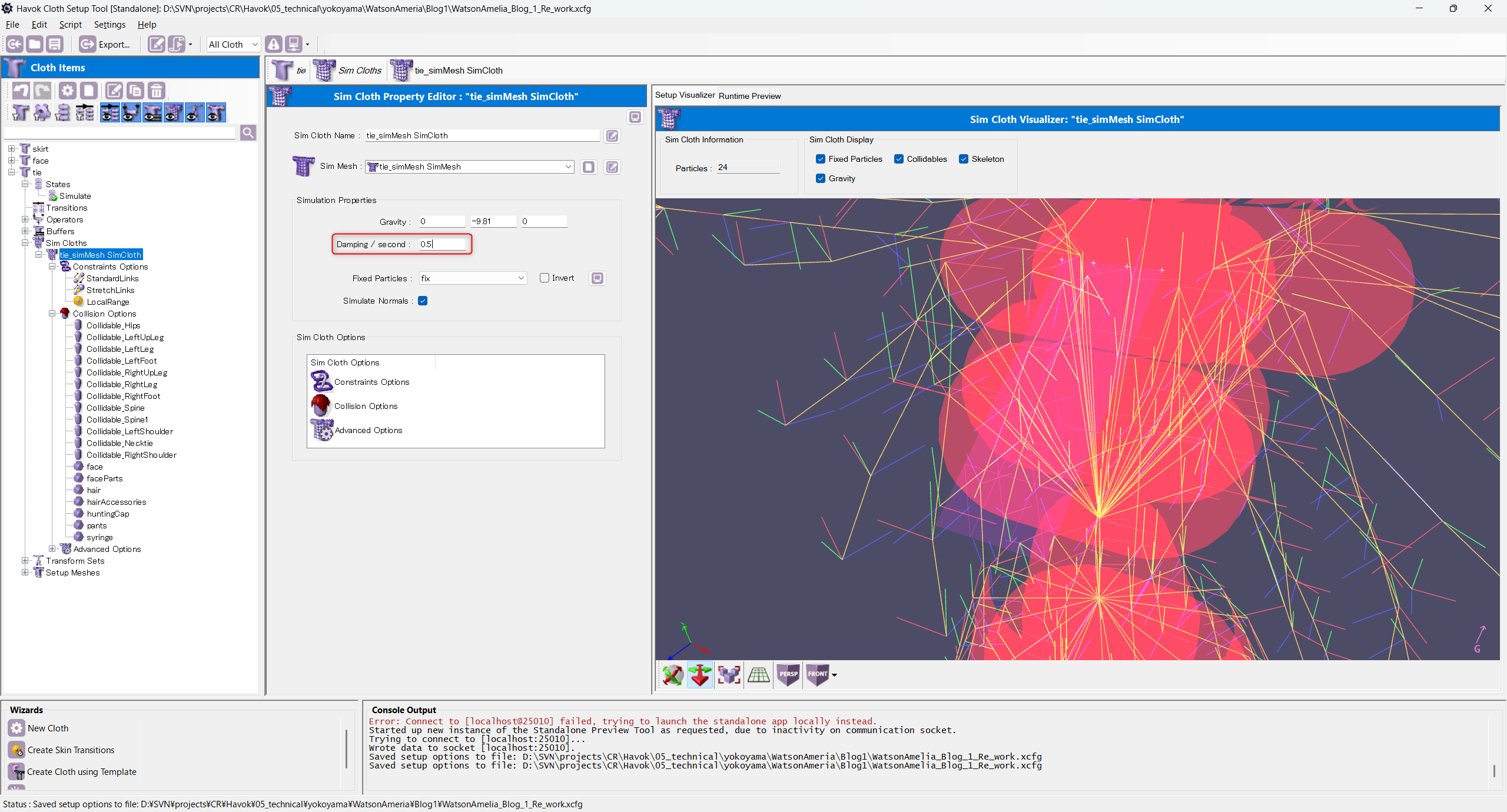
Task: Click the computer-monitor preview connection icon
Action: (293, 44)
